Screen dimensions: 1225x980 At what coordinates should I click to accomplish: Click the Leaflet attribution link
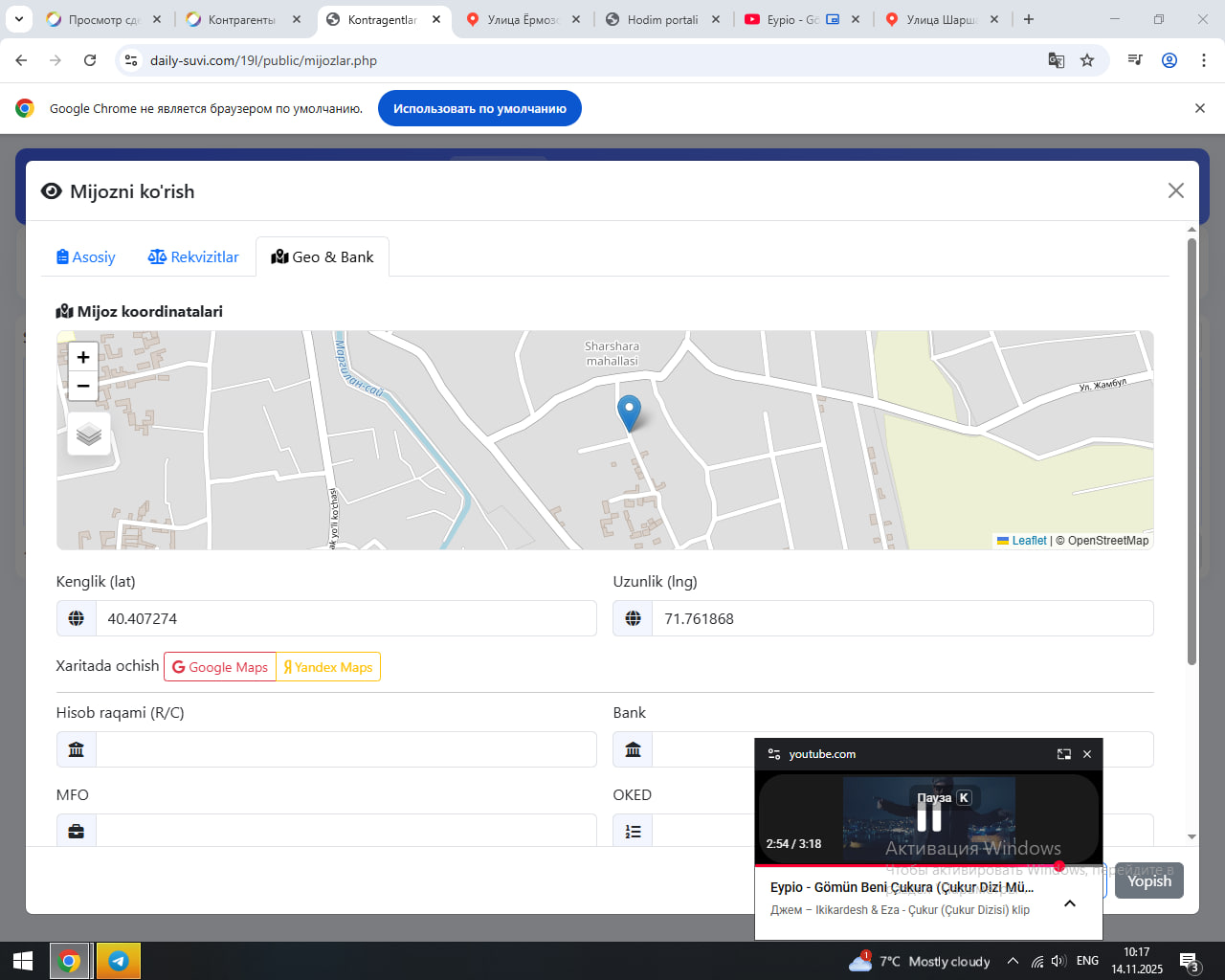click(1029, 541)
